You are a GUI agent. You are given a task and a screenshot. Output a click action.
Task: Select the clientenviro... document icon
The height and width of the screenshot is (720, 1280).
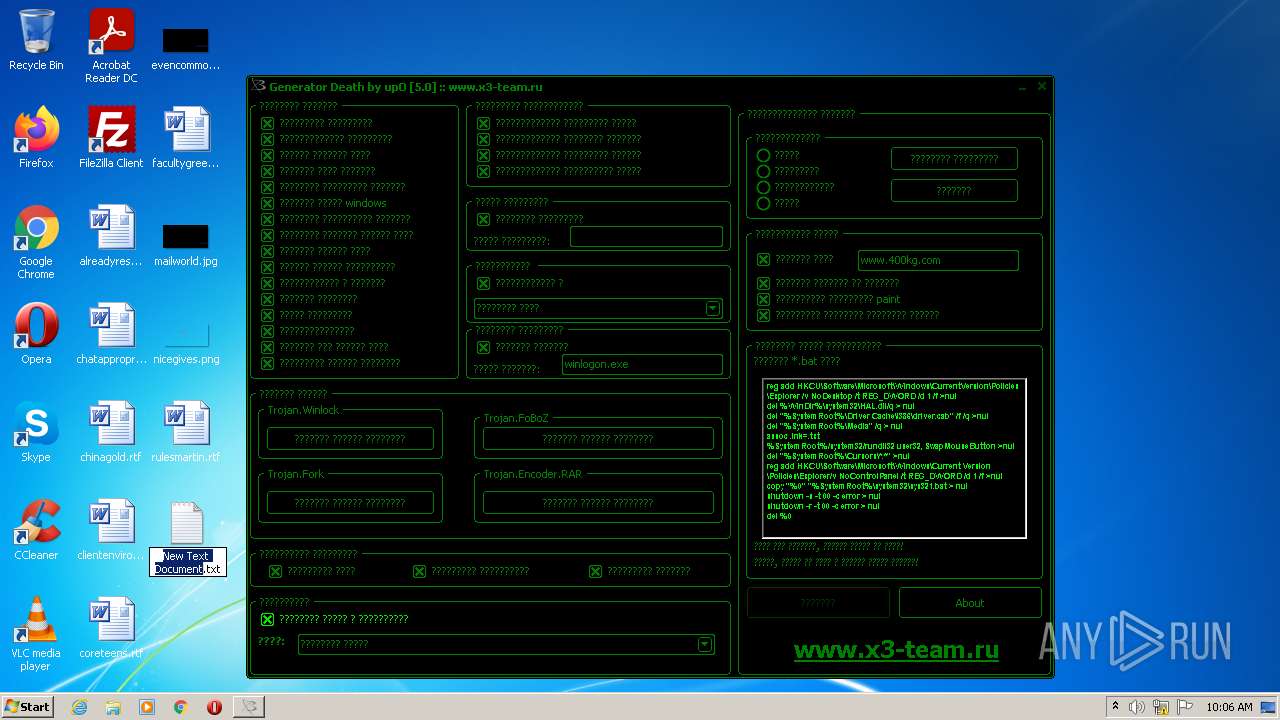pyautogui.click(x=111, y=530)
